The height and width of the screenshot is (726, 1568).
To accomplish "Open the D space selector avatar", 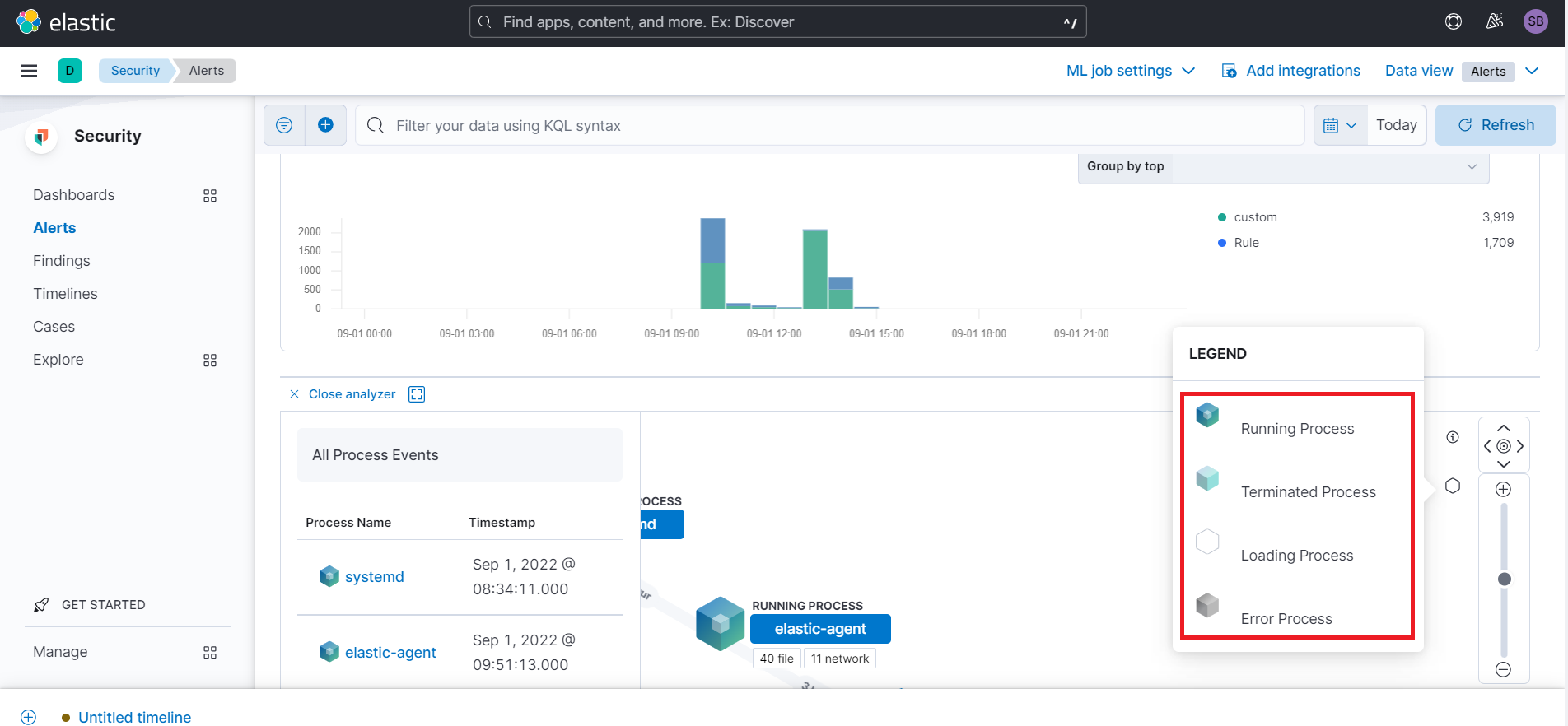I will point(70,71).
